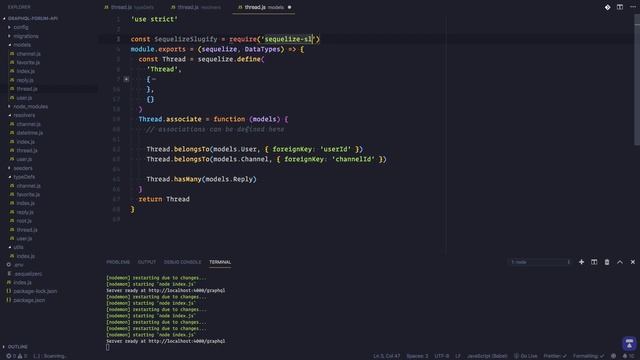Change end of line sequence LF
Image resolution: width=640 pixels, height=360 pixels.
(458, 356)
